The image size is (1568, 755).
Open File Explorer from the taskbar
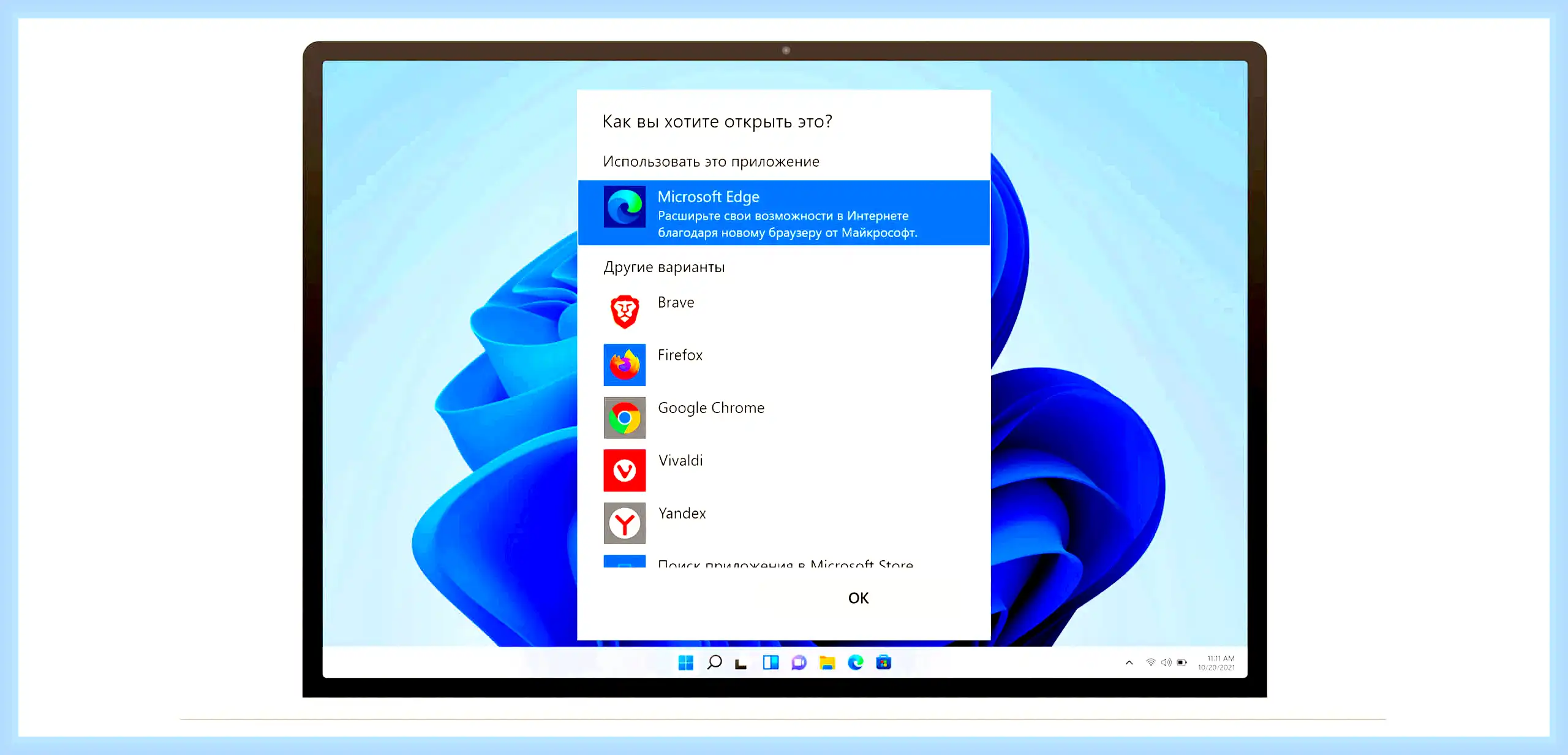pyautogui.click(x=827, y=662)
